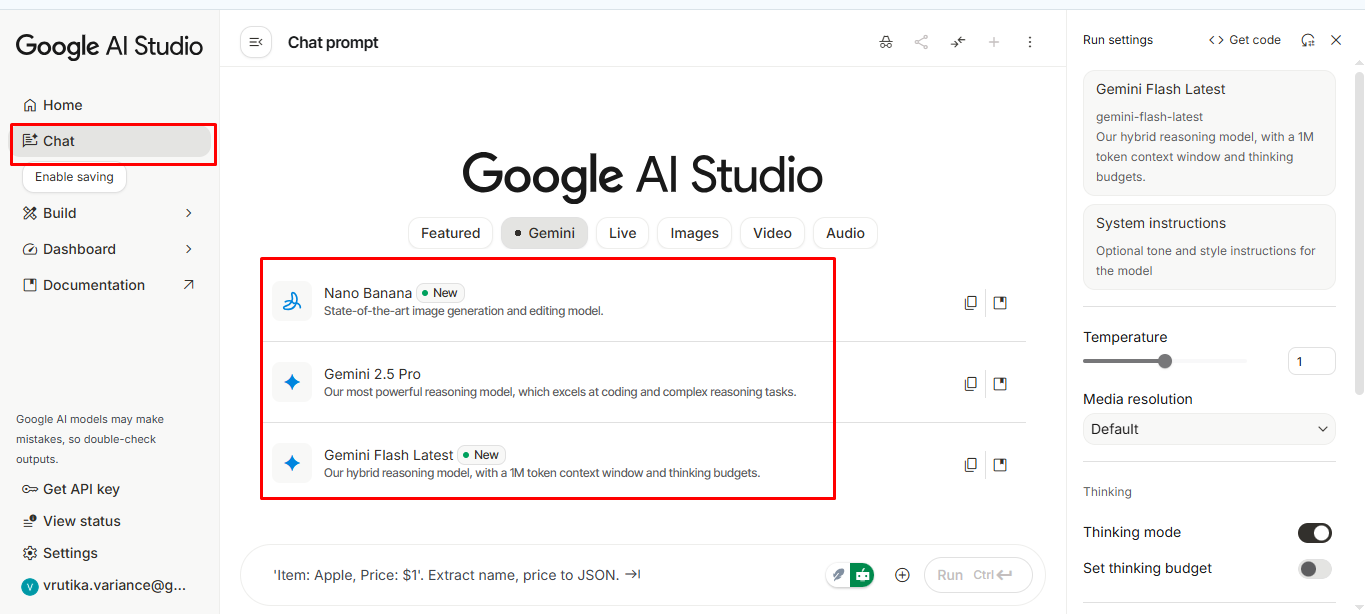
Task: Copy the Gemini 2.5 Pro model ID
Action: coord(970,383)
